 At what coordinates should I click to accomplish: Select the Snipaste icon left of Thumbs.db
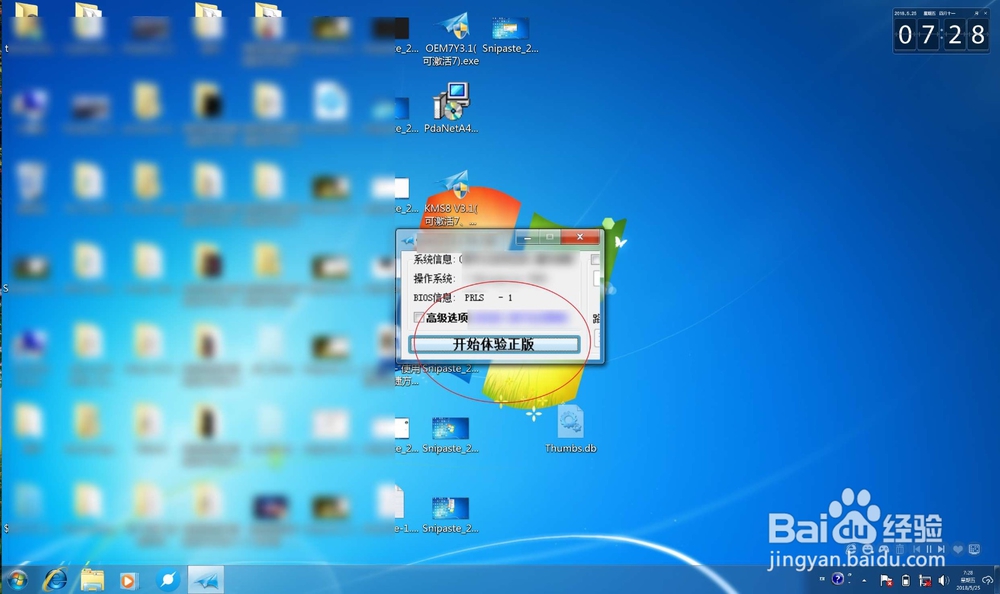click(450, 434)
